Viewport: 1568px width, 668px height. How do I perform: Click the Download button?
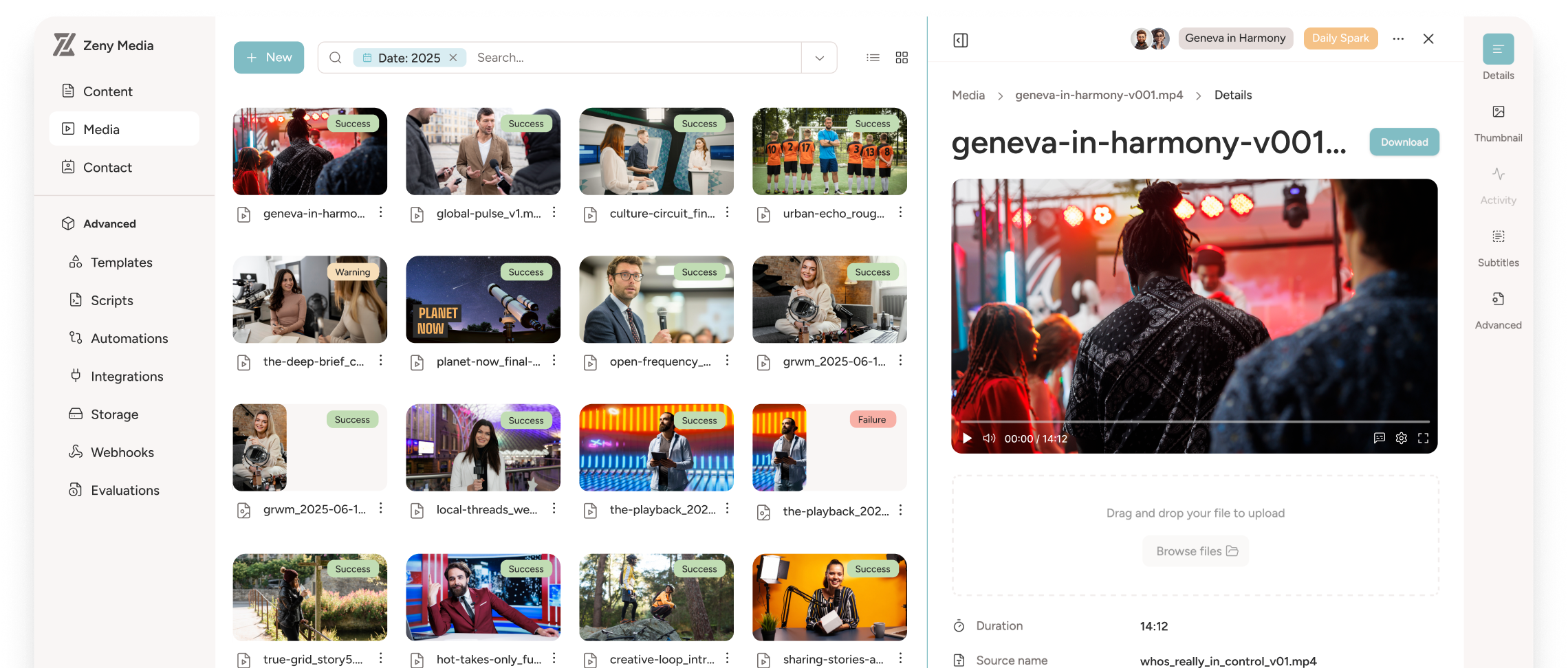[1404, 142]
